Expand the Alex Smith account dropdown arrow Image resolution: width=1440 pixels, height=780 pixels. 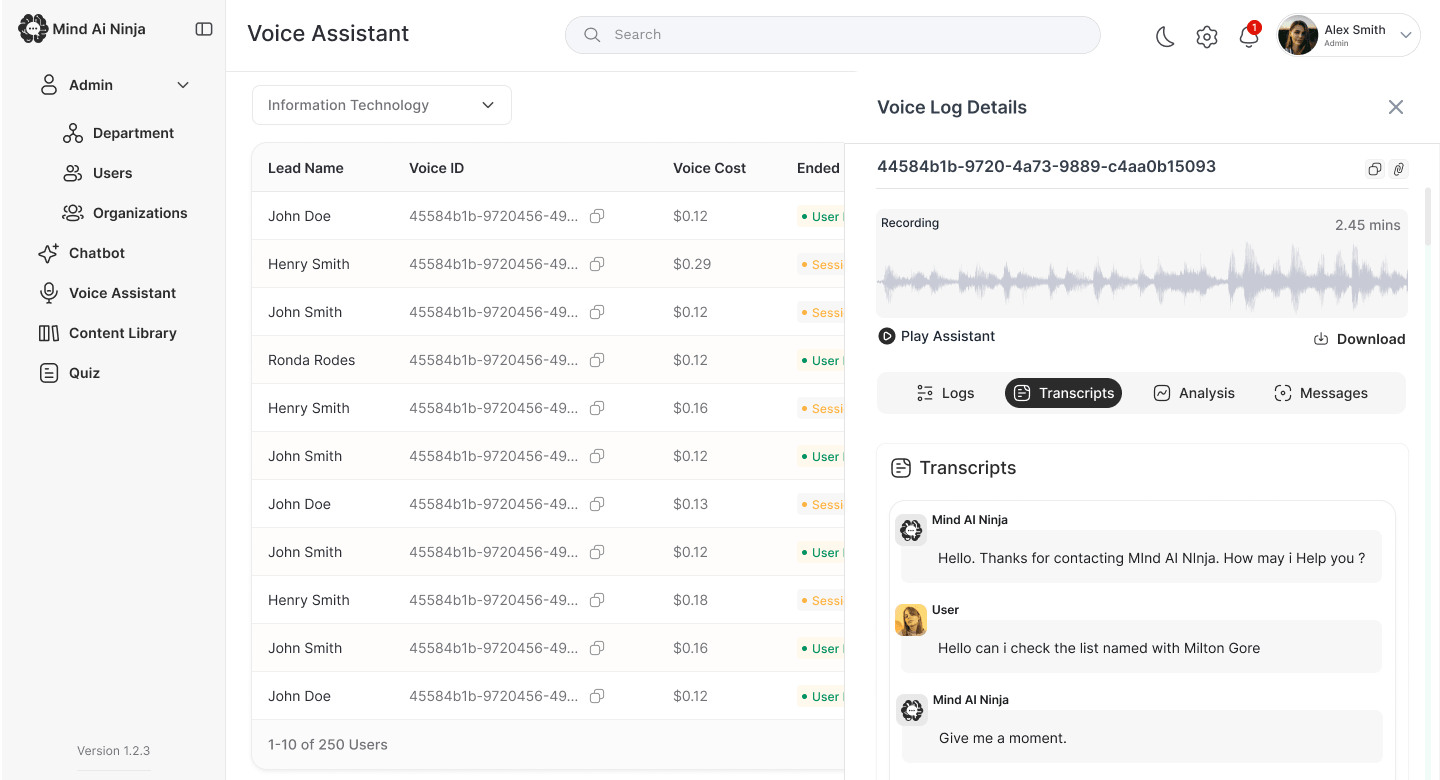[1405, 35]
